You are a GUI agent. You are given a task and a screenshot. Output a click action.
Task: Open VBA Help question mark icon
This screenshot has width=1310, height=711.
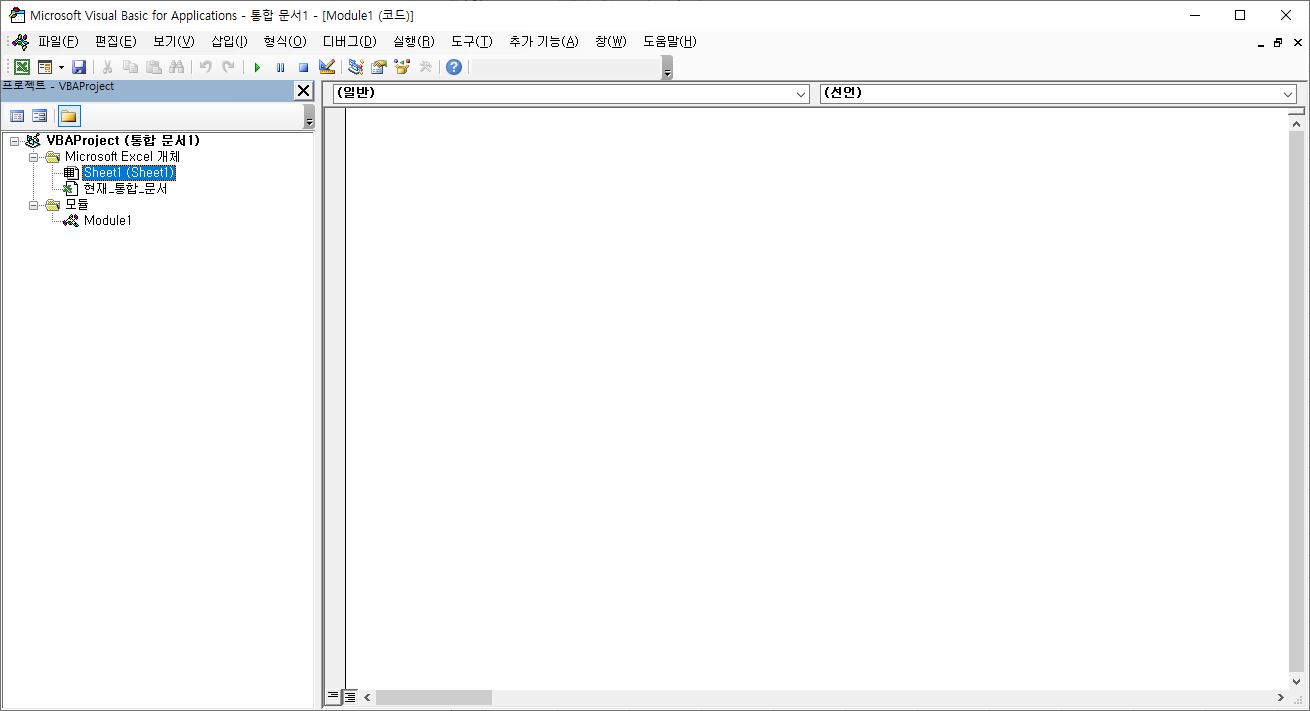(454, 67)
